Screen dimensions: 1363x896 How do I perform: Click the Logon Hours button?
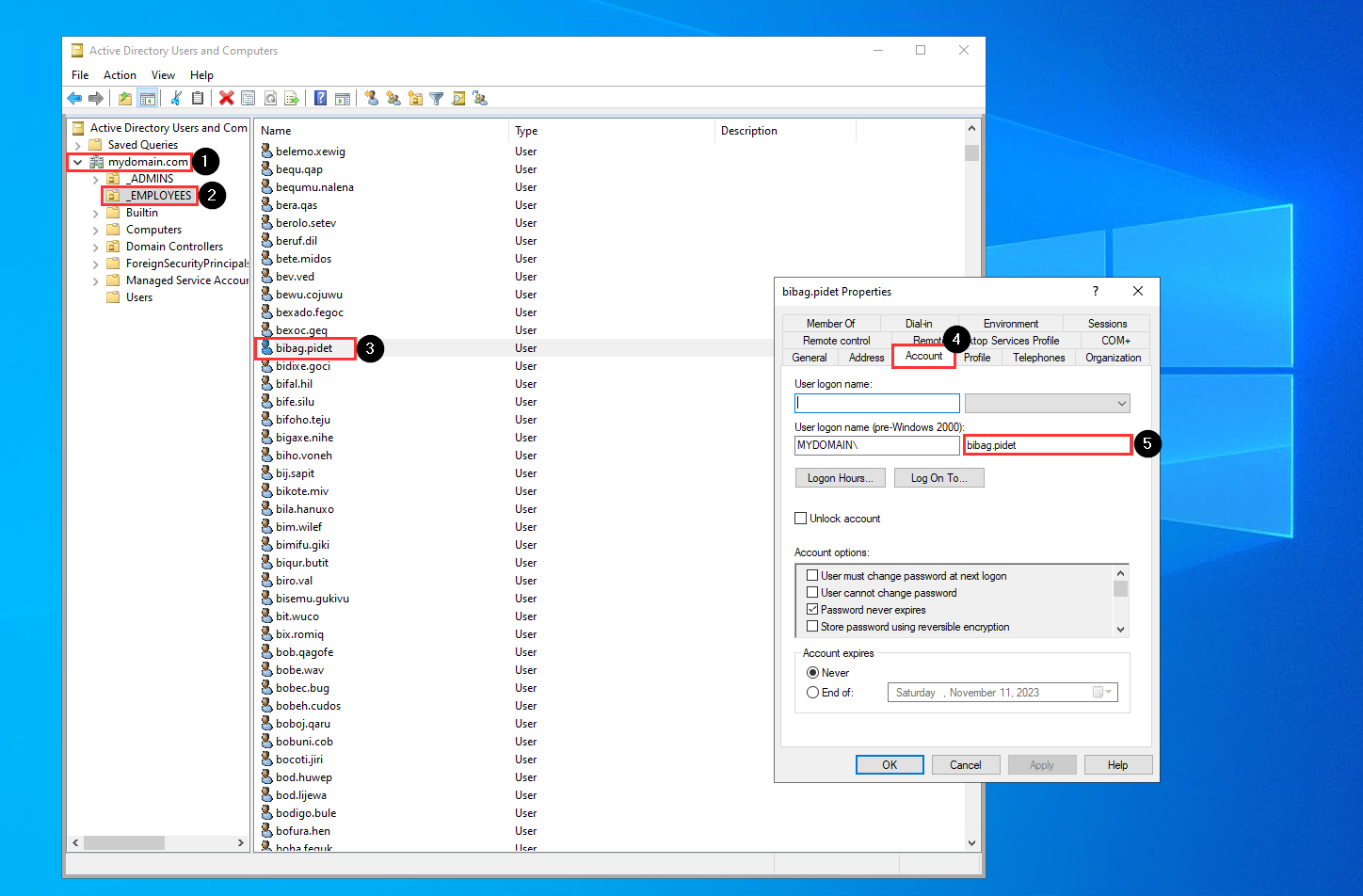point(840,478)
